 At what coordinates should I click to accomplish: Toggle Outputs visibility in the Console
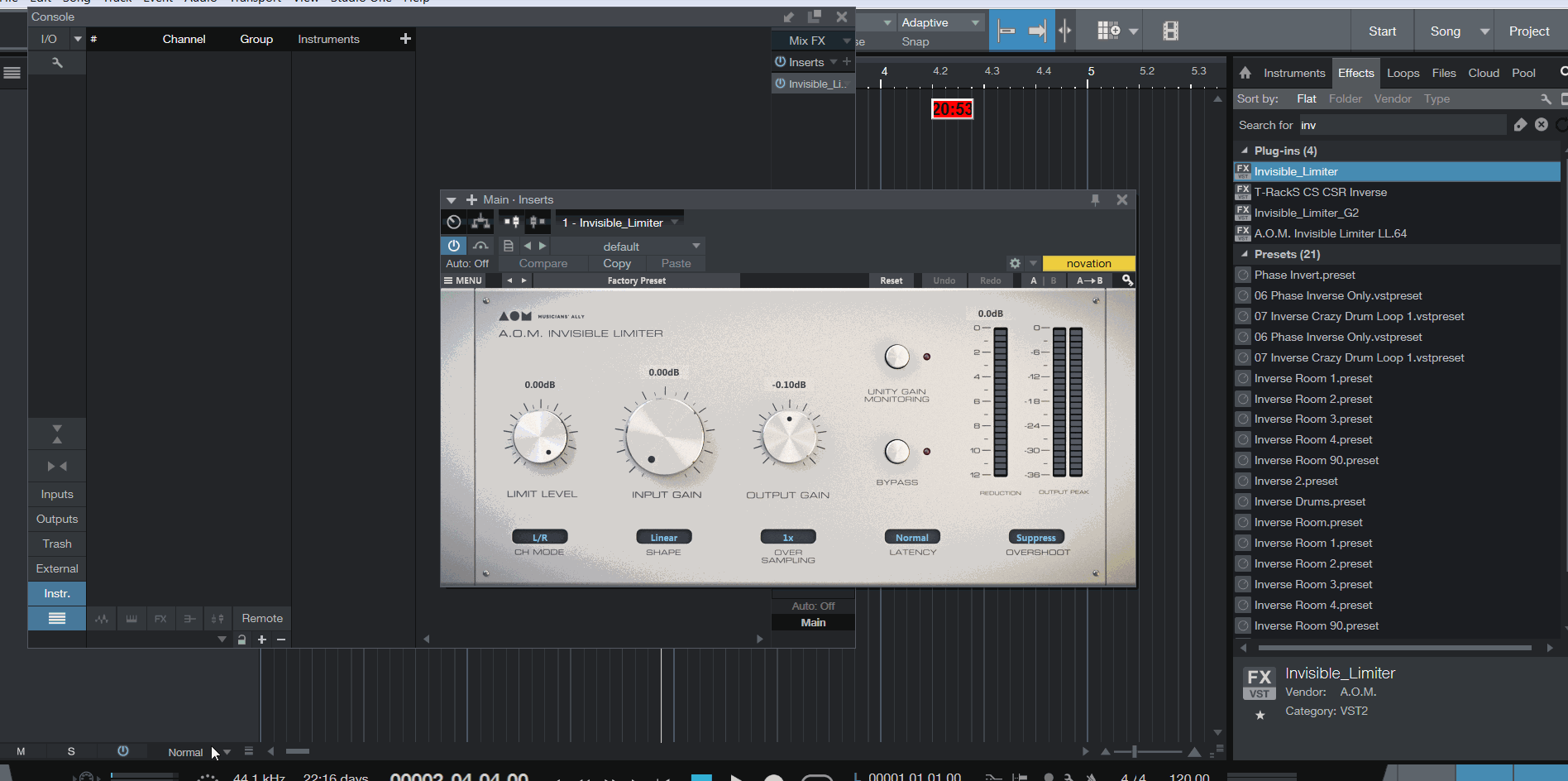(57, 519)
